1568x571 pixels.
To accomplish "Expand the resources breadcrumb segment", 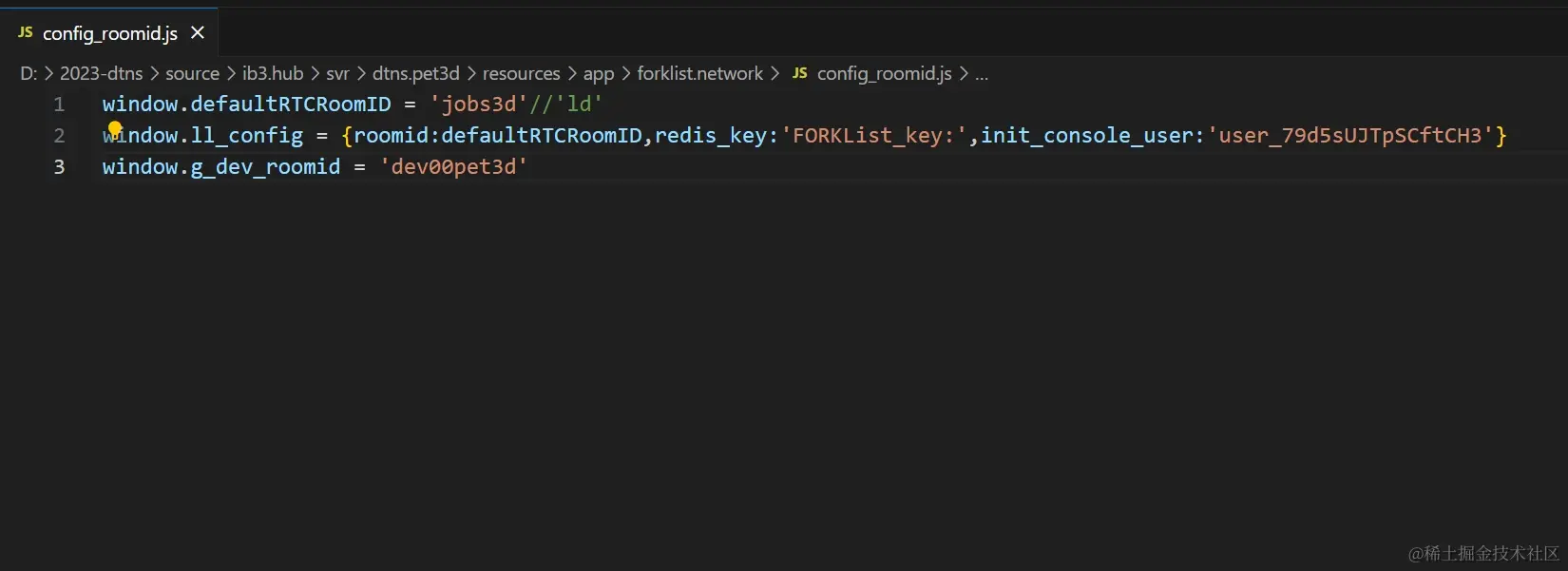I will click(521, 73).
